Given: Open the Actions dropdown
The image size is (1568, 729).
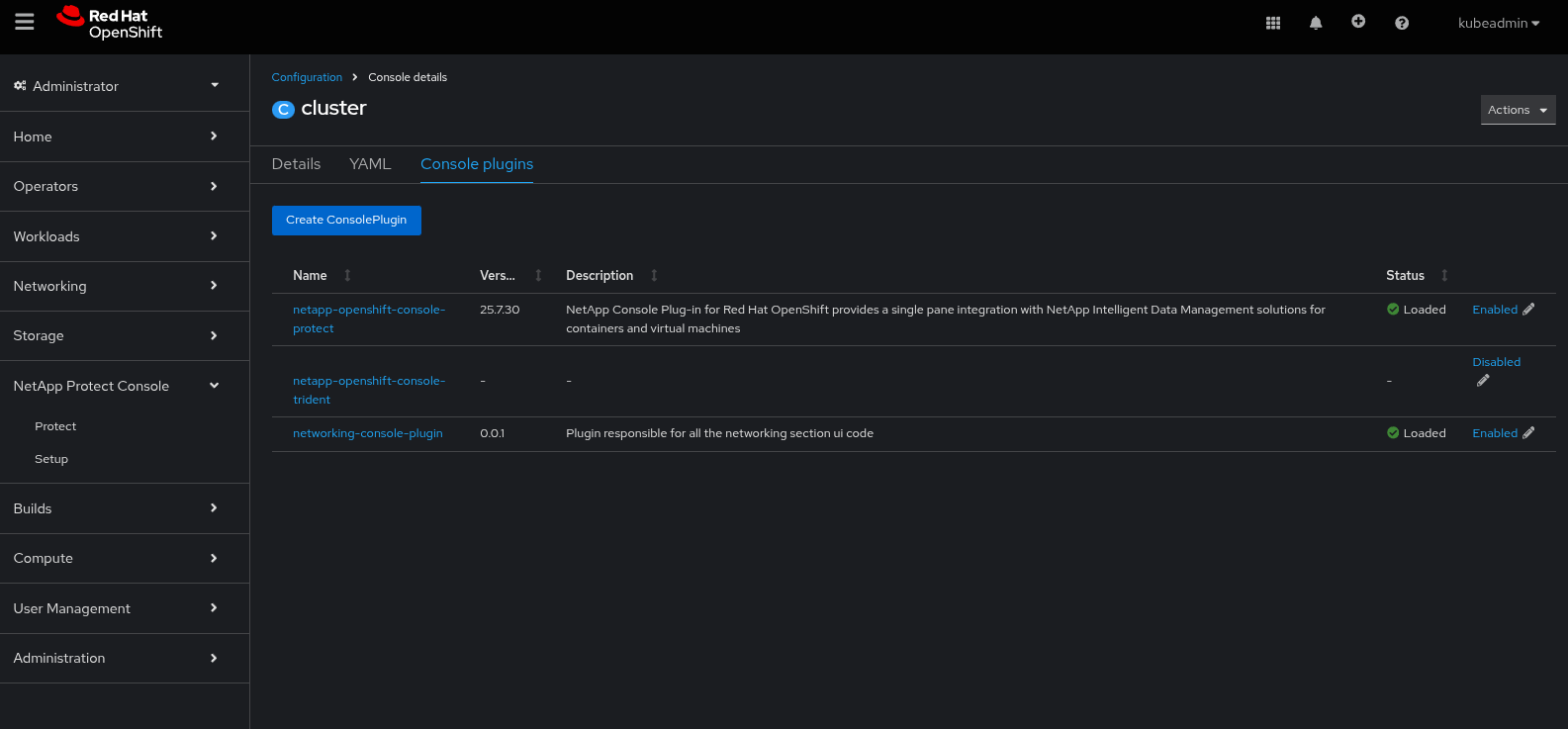Looking at the screenshot, I should tap(1519, 110).
